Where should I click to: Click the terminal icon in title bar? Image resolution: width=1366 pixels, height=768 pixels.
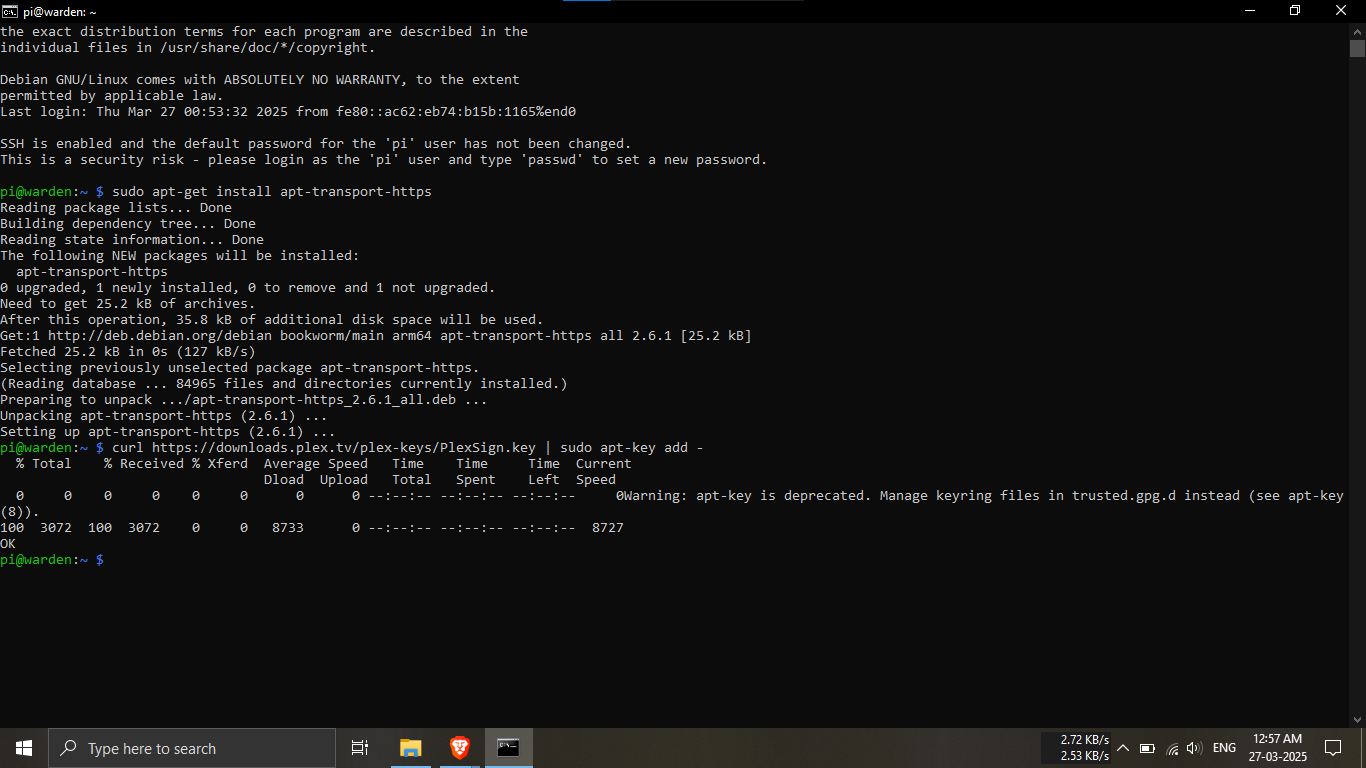coord(10,11)
